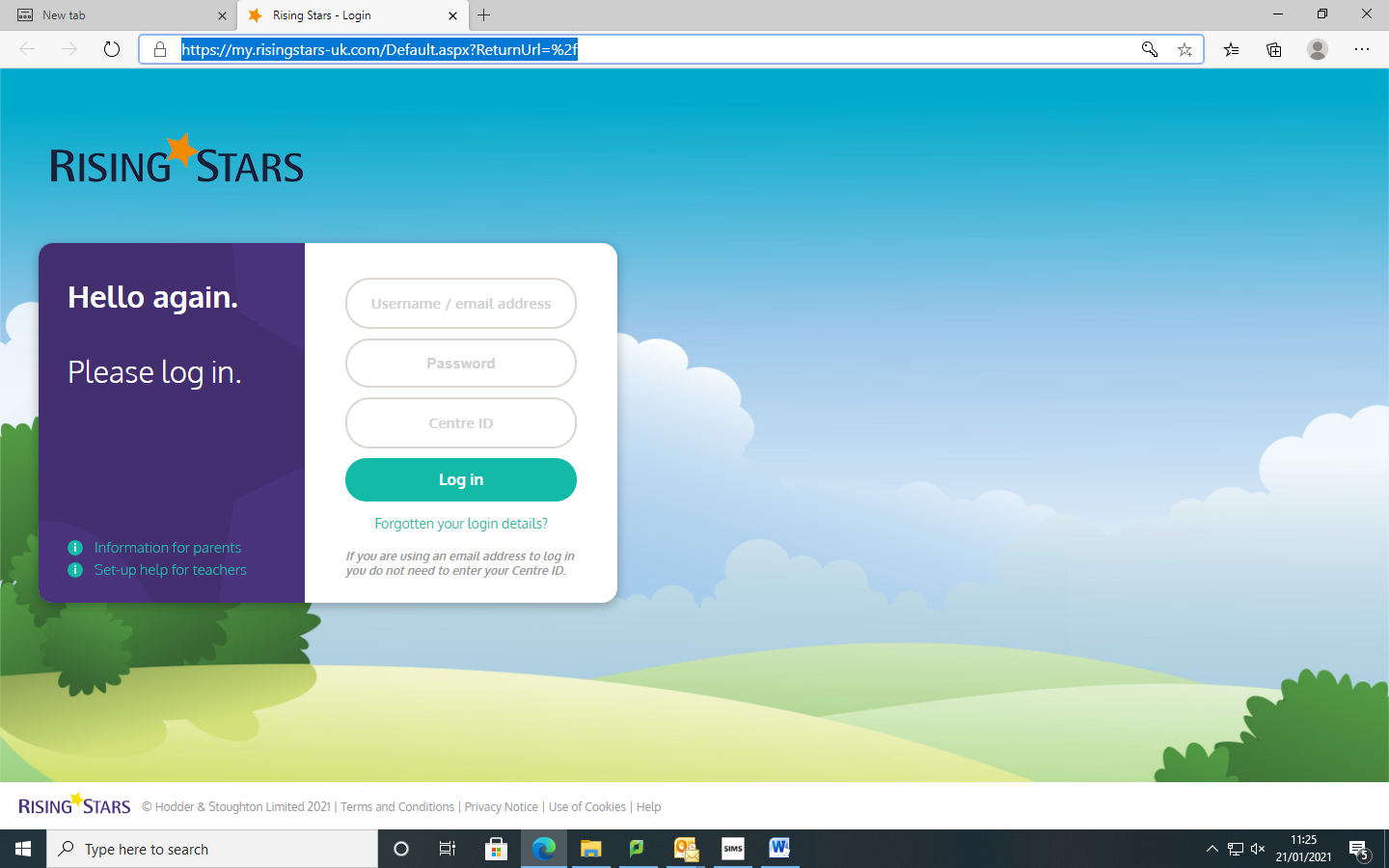Click info icon beside Information for parents
Image resolution: width=1389 pixels, height=868 pixels.
tap(75, 548)
